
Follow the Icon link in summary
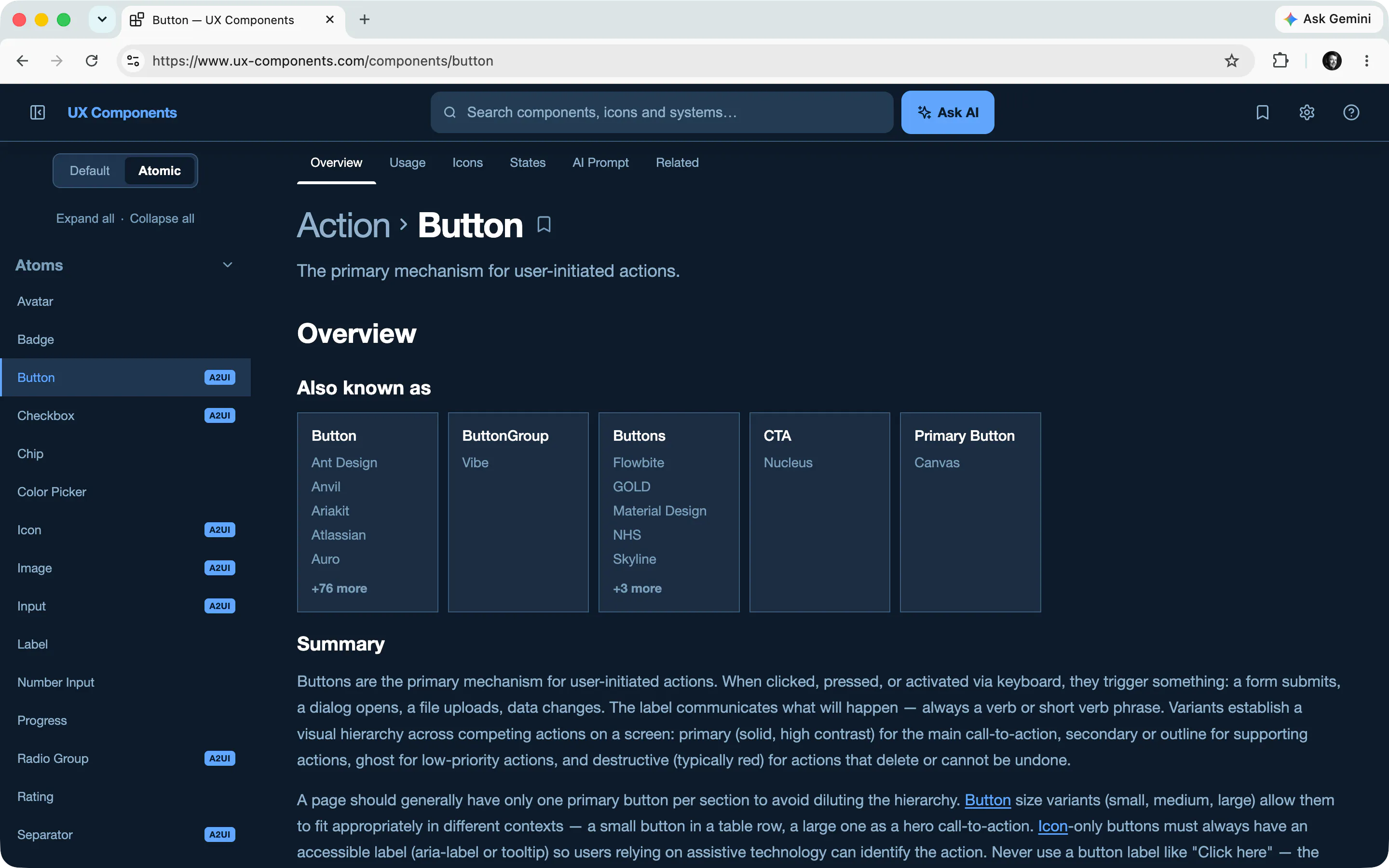(x=1053, y=826)
